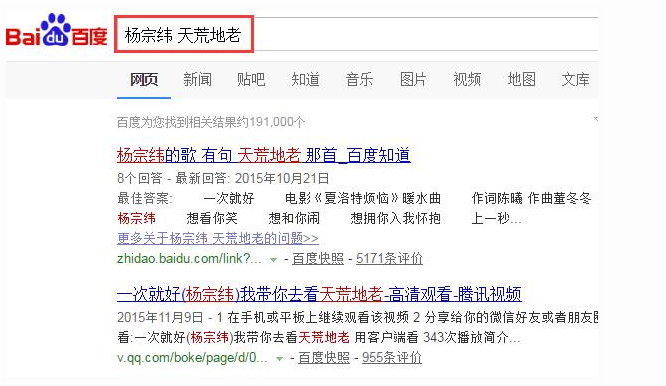Image resolution: width=666 pixels, height=386 pixels.
Task: Switch to the 视频 tab
Action: [x=467, y=79]
